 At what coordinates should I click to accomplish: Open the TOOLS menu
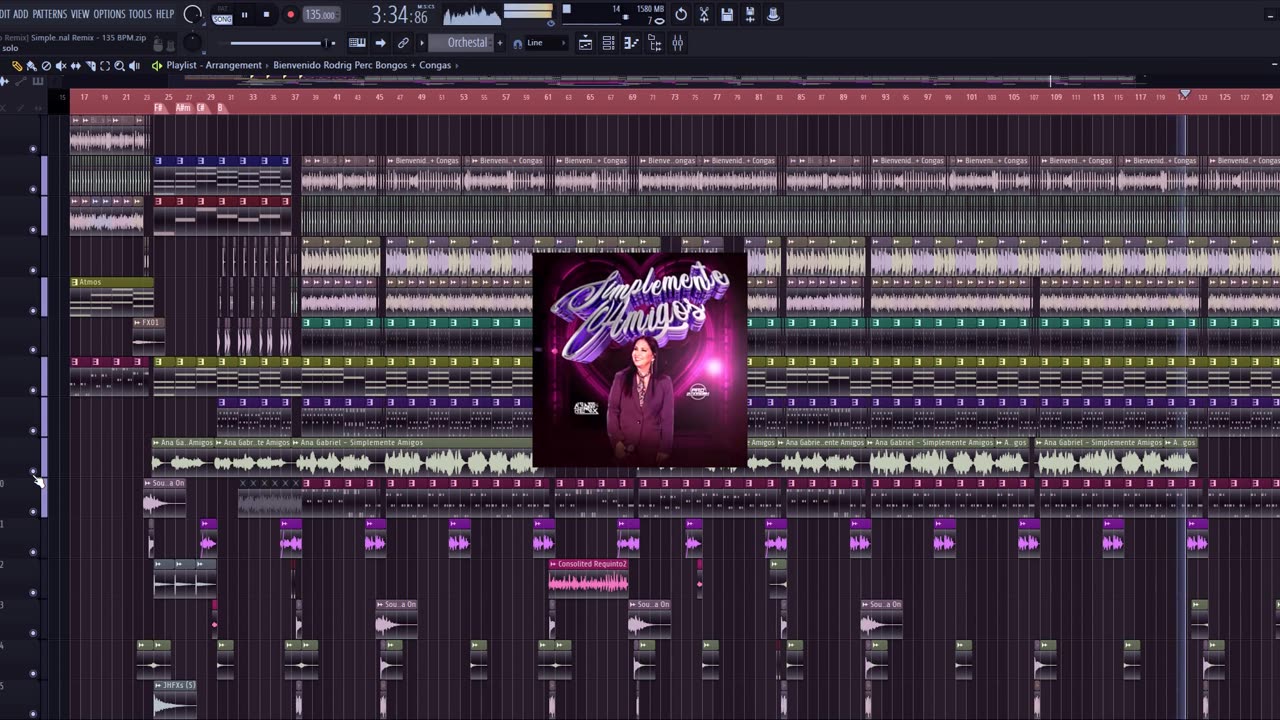140,14
